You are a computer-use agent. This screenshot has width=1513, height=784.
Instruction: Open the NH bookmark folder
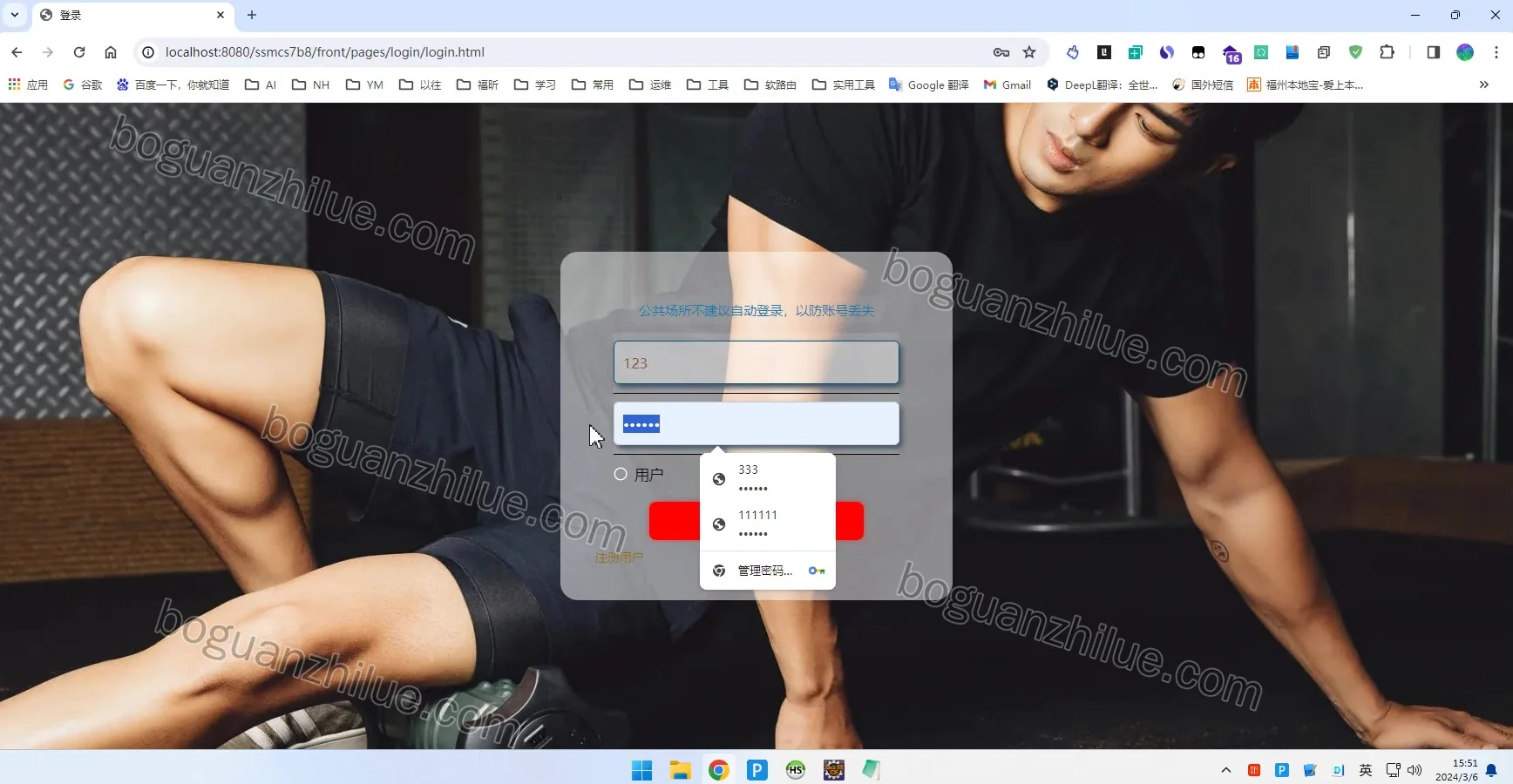pyautogui.click(x=310, y=84)
